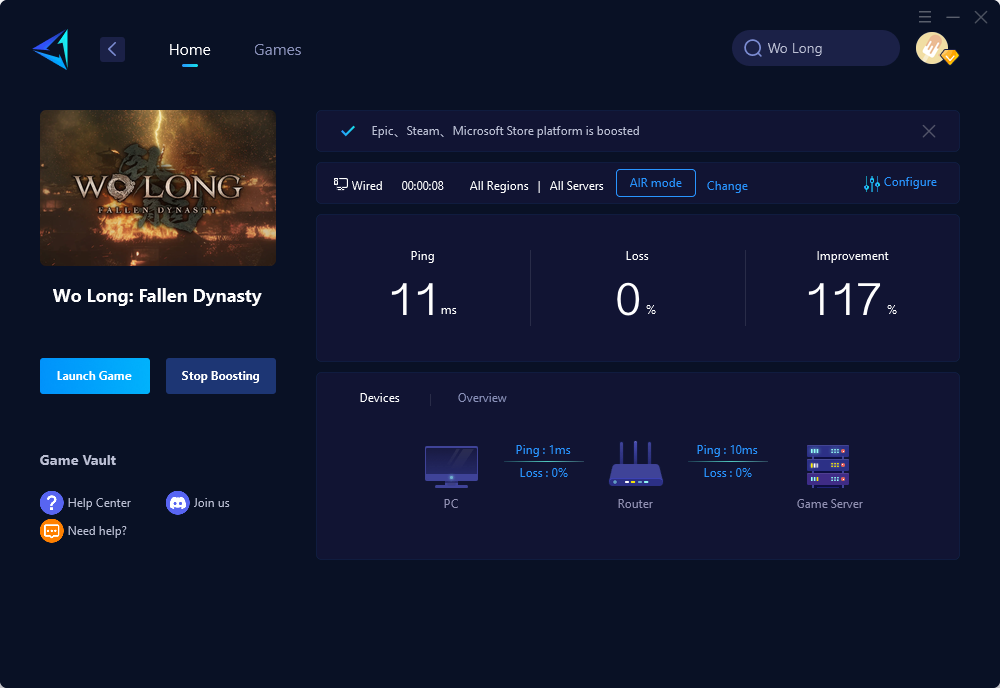Viewport: 1000px width, 688px height.
Task: Click the Ping : 10ms router-to-server stat
Action: [727, 450]
